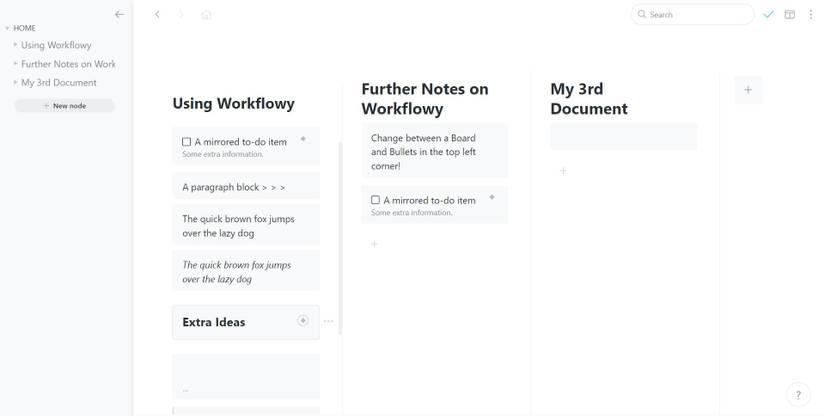Expand Using Workflowy in the sidebar
The width and height of the screenshot is (825, 416).
[x=16, y=45]
